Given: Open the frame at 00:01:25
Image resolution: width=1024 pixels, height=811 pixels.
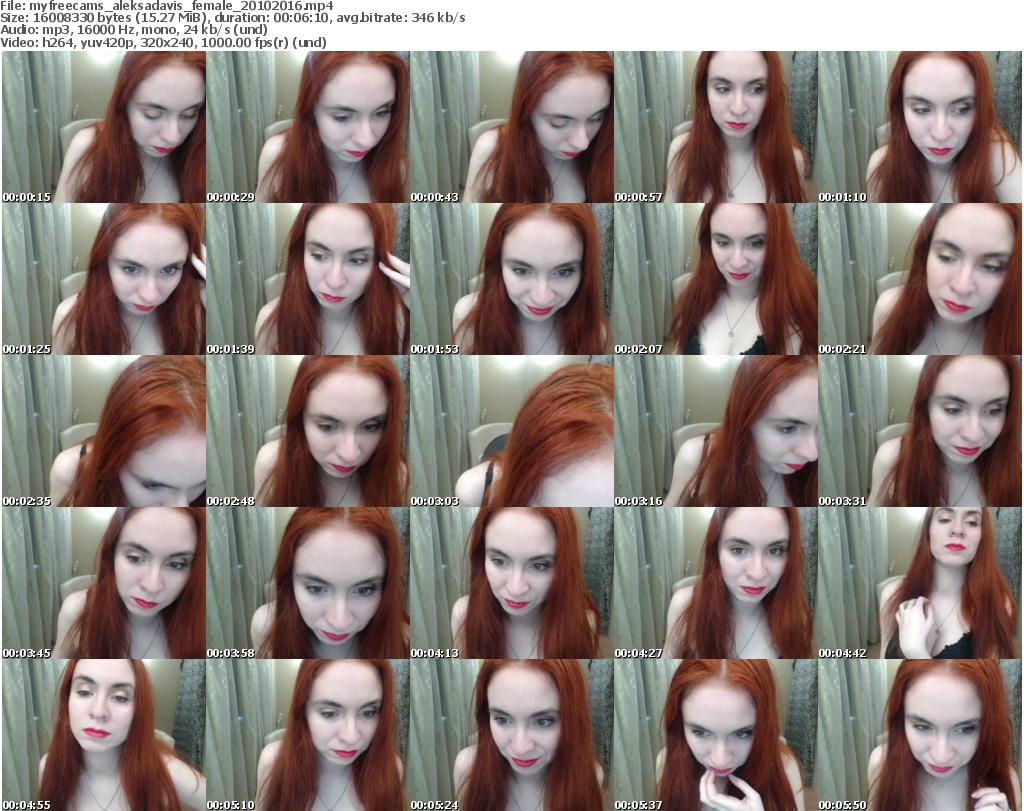Looking at the screenshot, I should [104, 279].
